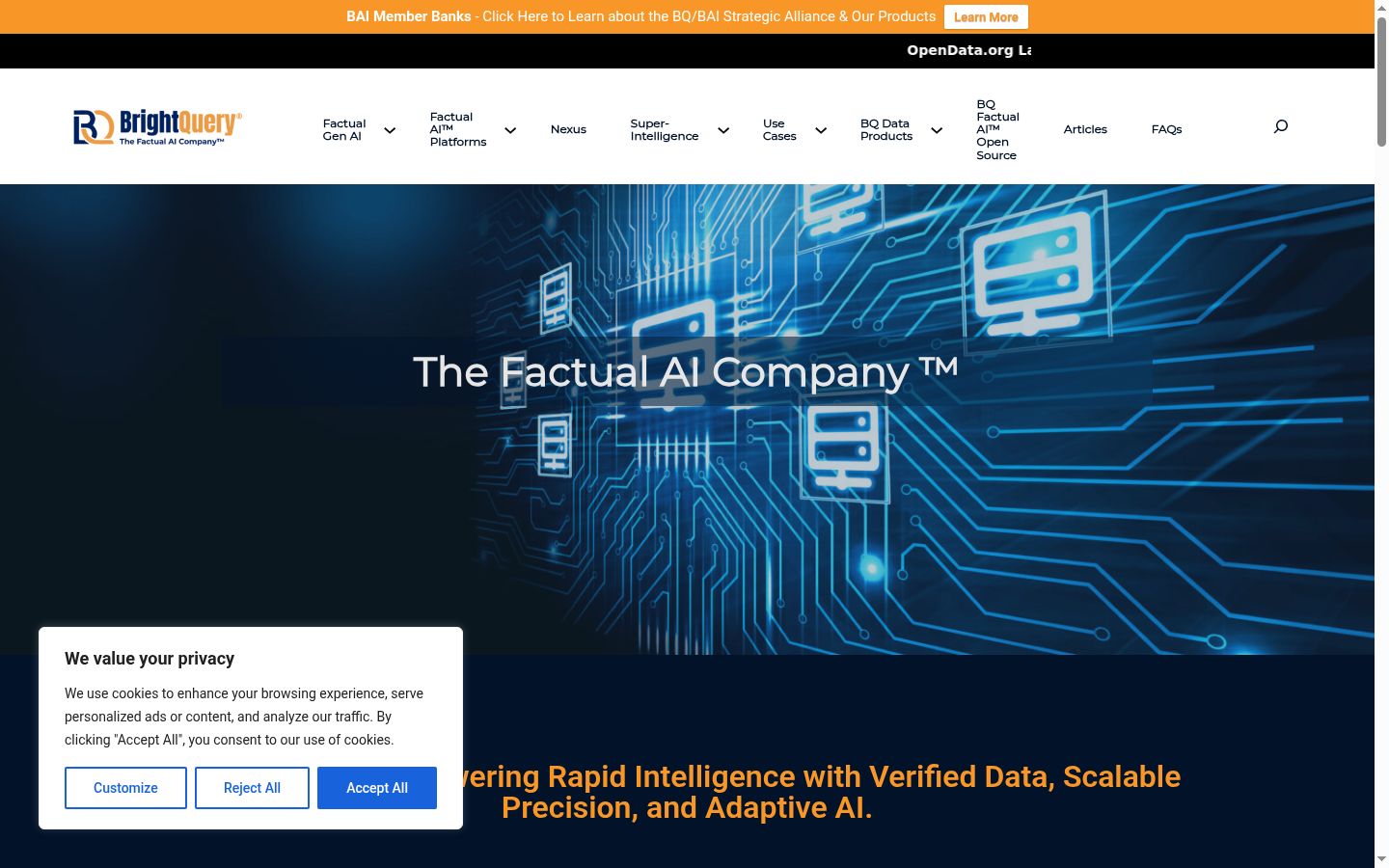Click the BrightQuery logo

(157, 126)
